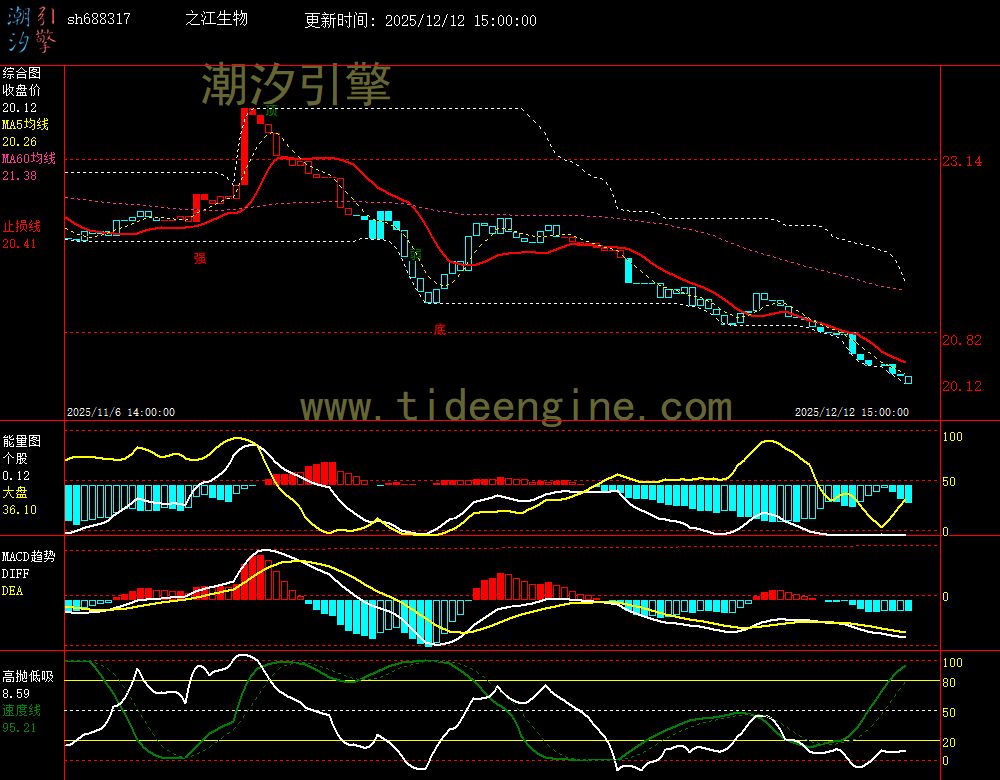1000x780 pixels.
Task: Click the red 底 bottom signal marker
Action: pos(439,329)
